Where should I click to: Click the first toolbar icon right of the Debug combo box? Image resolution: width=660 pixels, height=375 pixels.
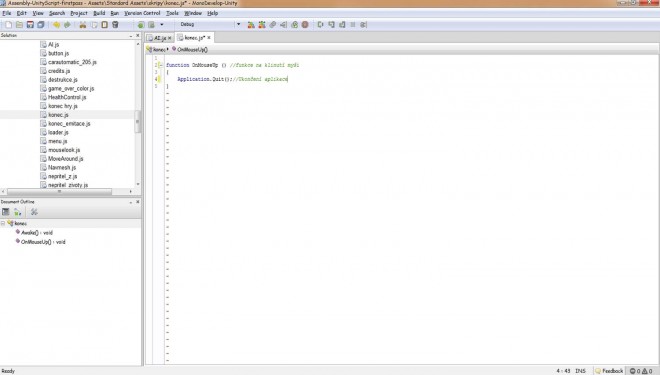click(251, 25)
